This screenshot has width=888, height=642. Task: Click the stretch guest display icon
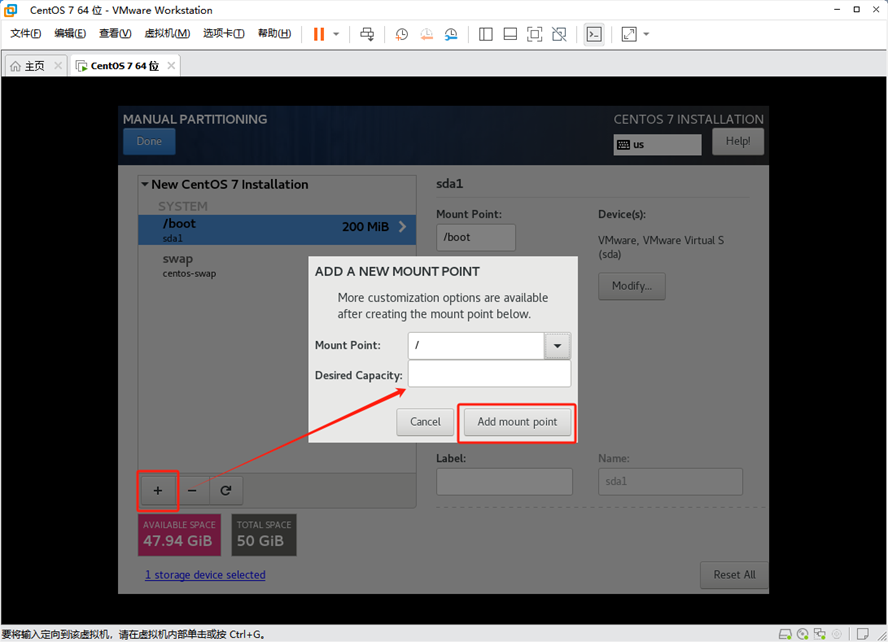[x=629, y=35]
